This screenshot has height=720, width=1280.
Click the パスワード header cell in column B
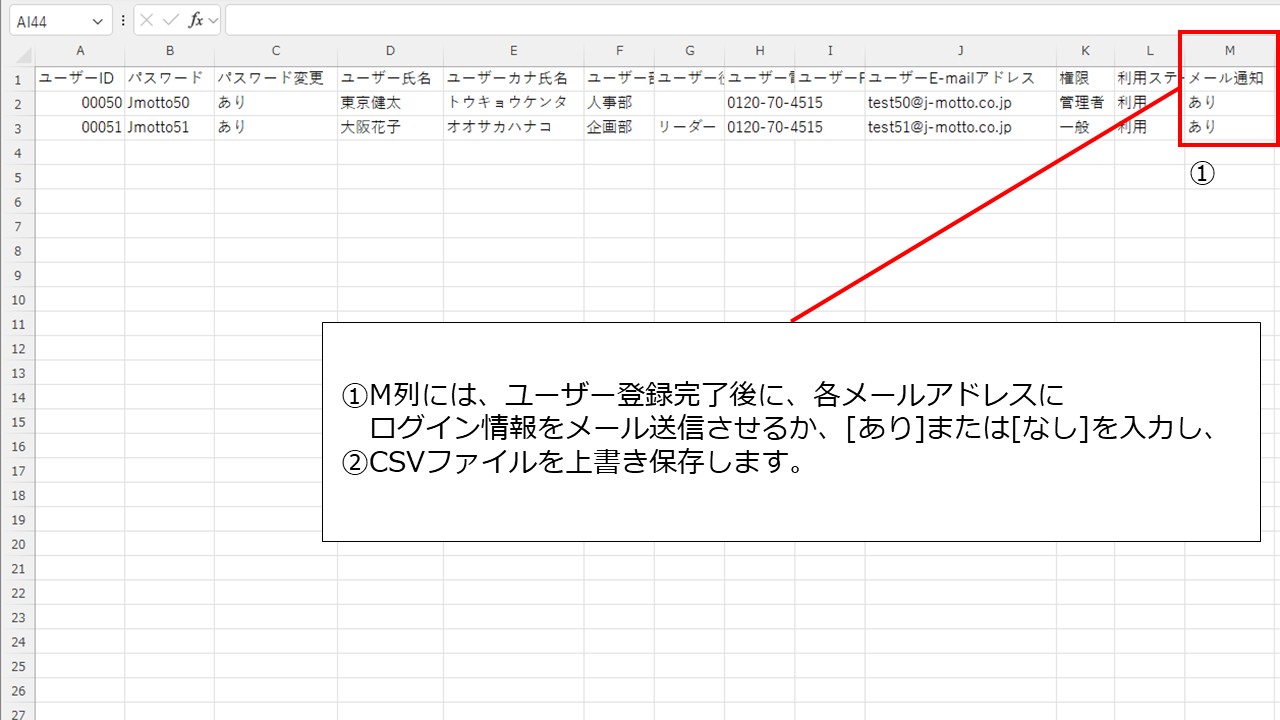click(169, 78)
